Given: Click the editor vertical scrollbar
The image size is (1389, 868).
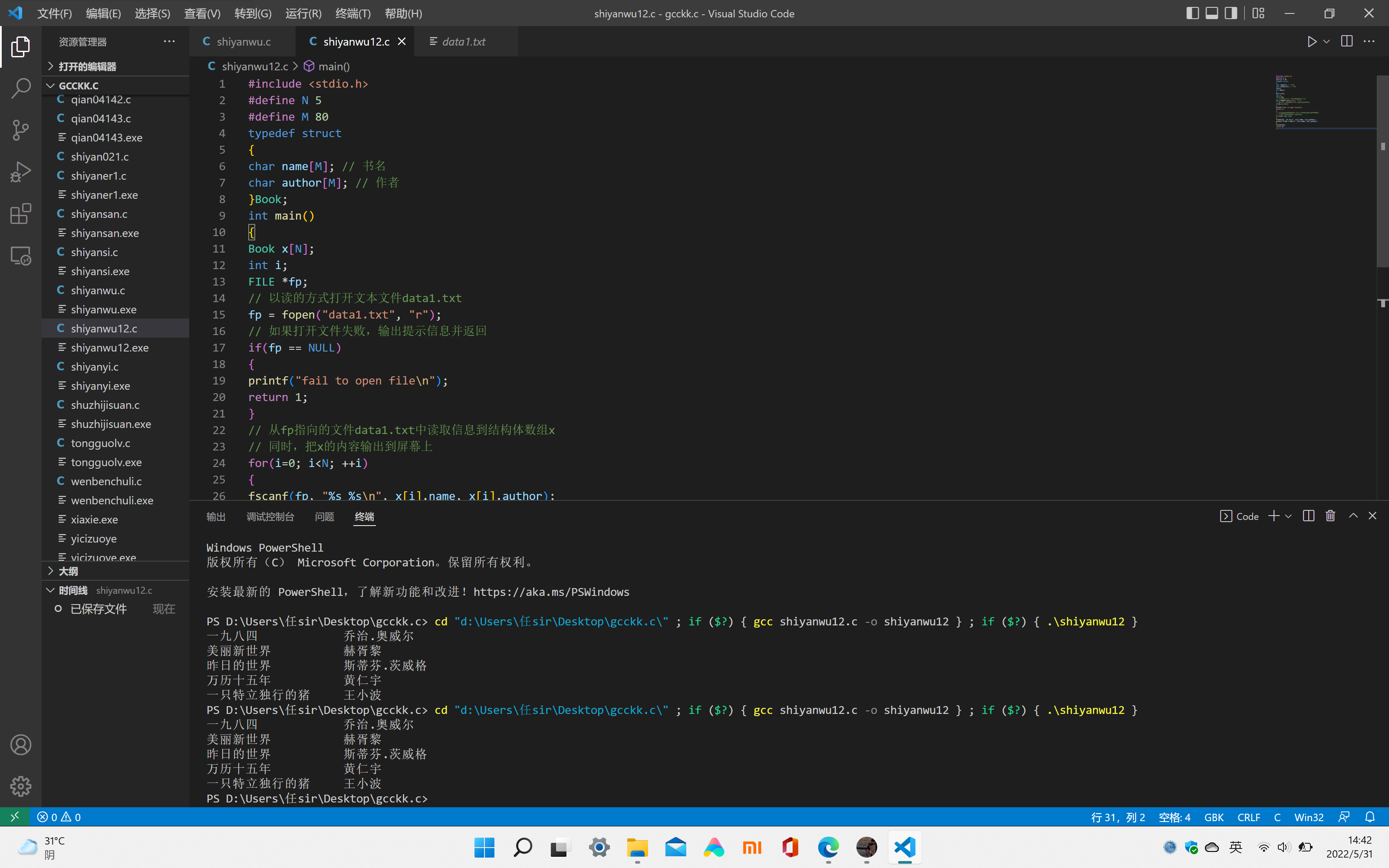Looking at the screenshot, I should tap(1382, 171).
